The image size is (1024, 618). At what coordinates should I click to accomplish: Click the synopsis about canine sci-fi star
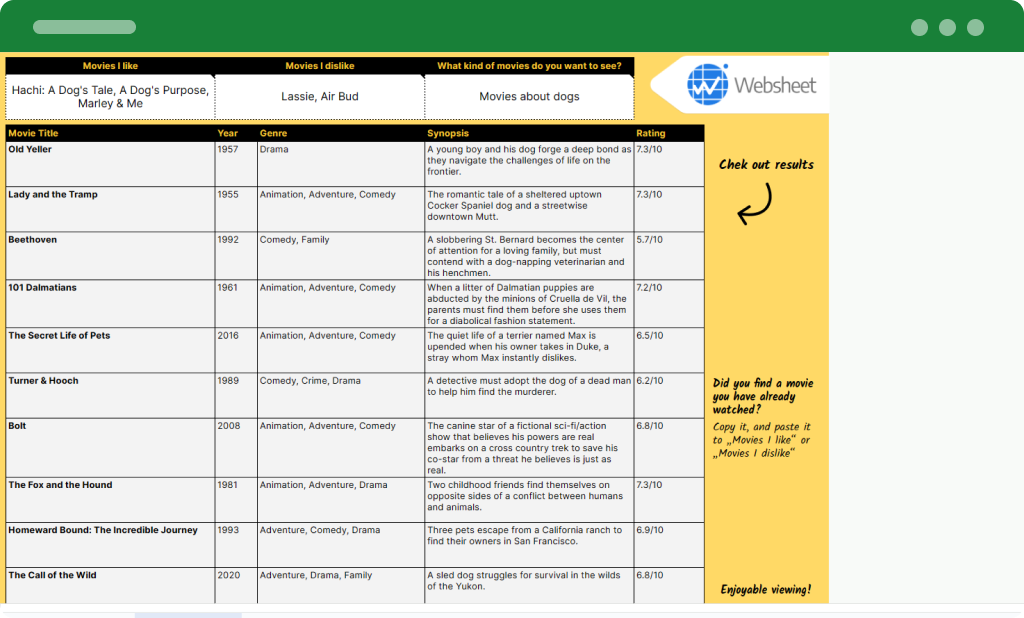tap(529, 447)
